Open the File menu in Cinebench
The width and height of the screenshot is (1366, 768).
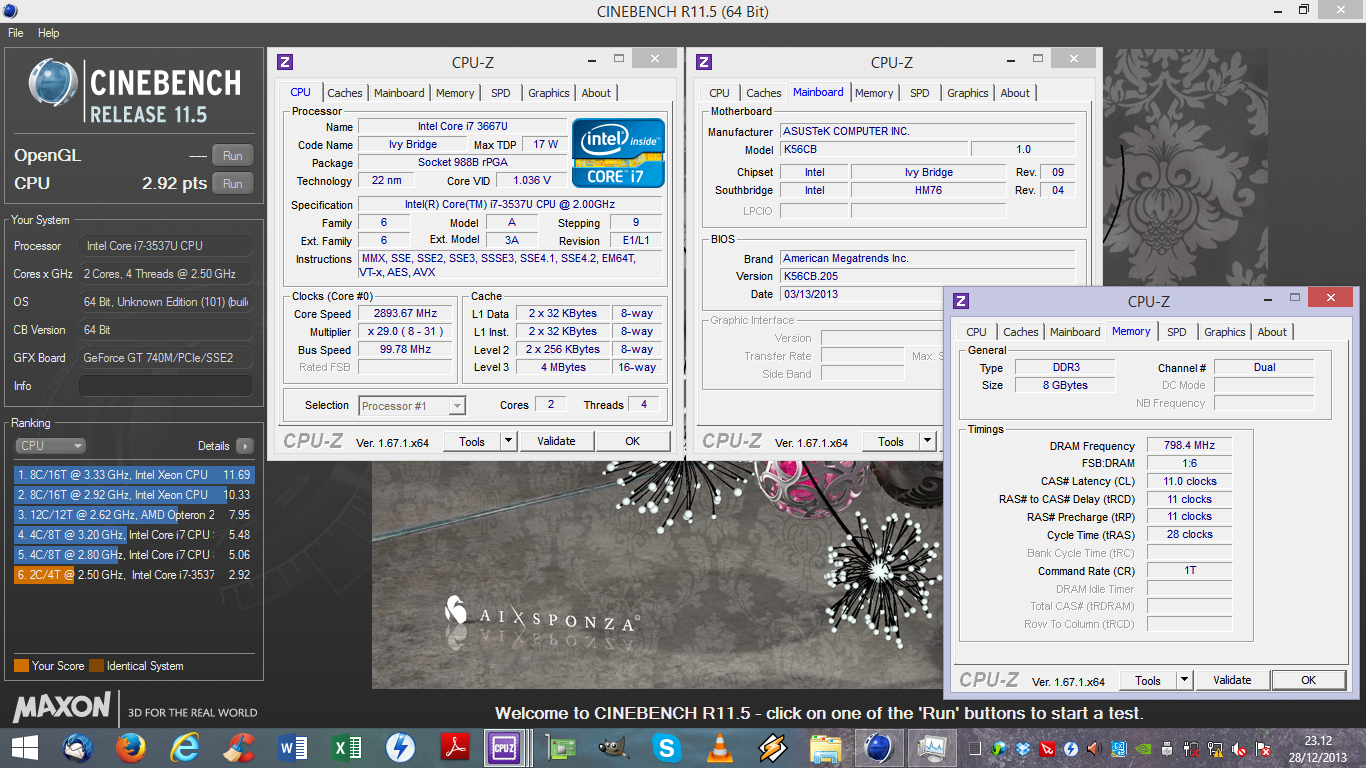(x=15, y=33)
